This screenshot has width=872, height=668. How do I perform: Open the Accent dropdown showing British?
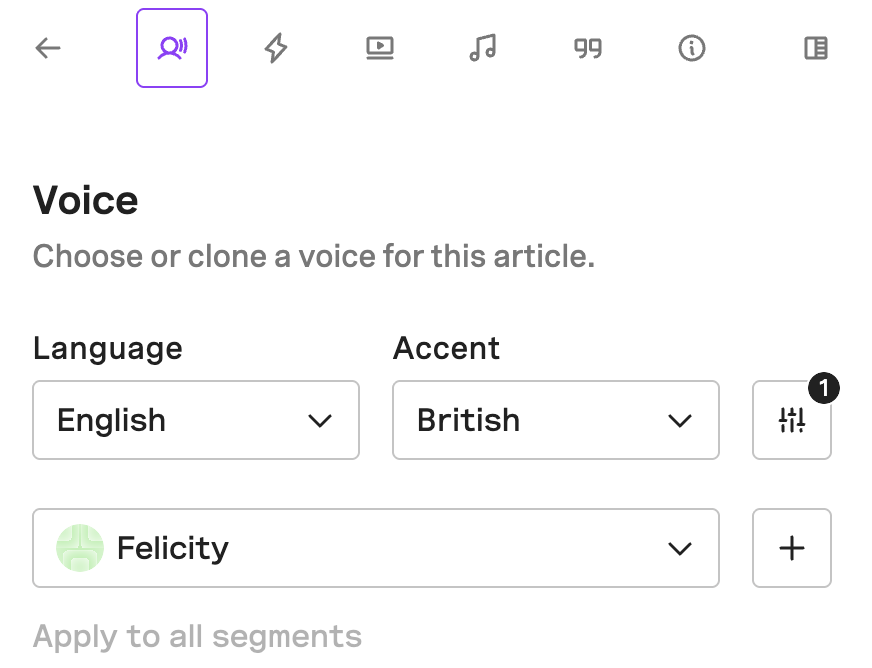[x=556, y=420]
